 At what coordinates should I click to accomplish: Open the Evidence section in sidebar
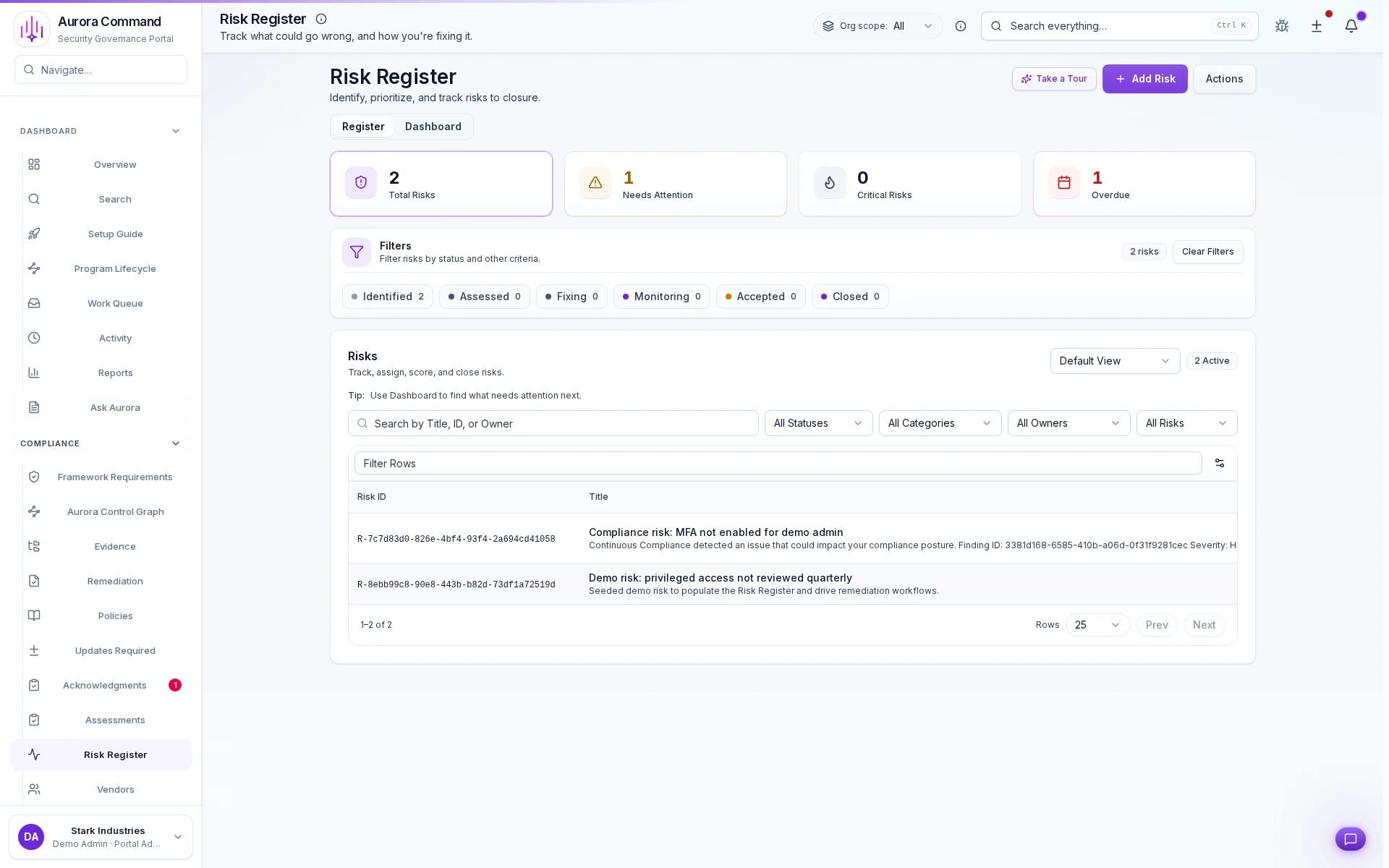115,546
